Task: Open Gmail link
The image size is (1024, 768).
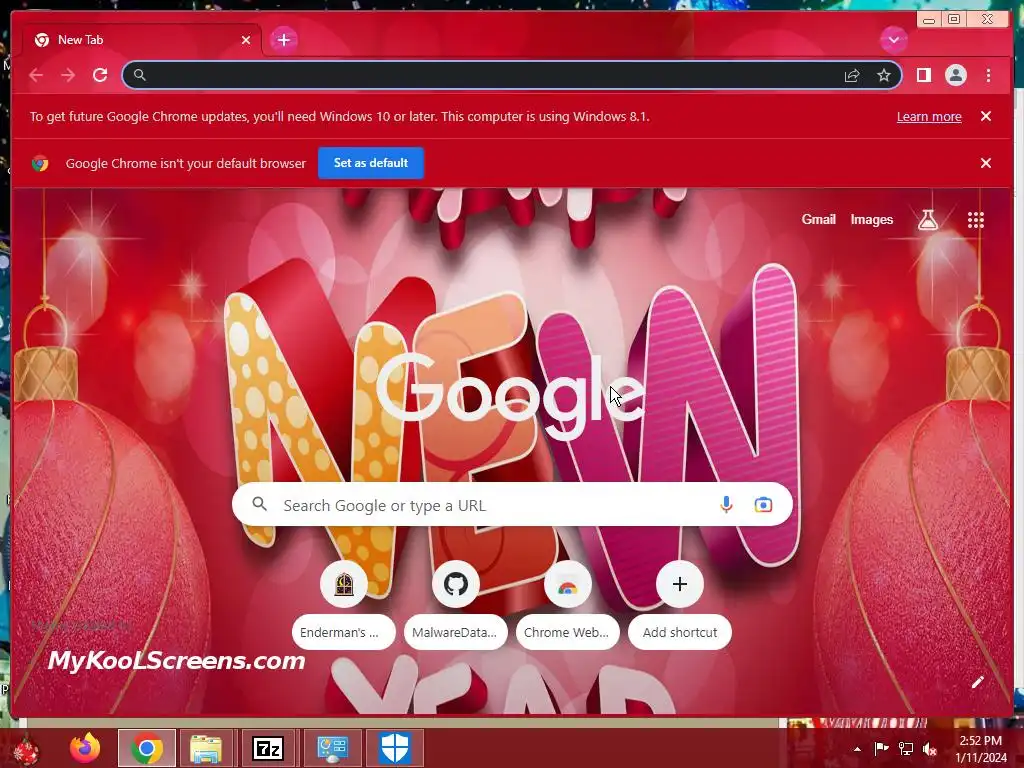Action: (818, 219)
